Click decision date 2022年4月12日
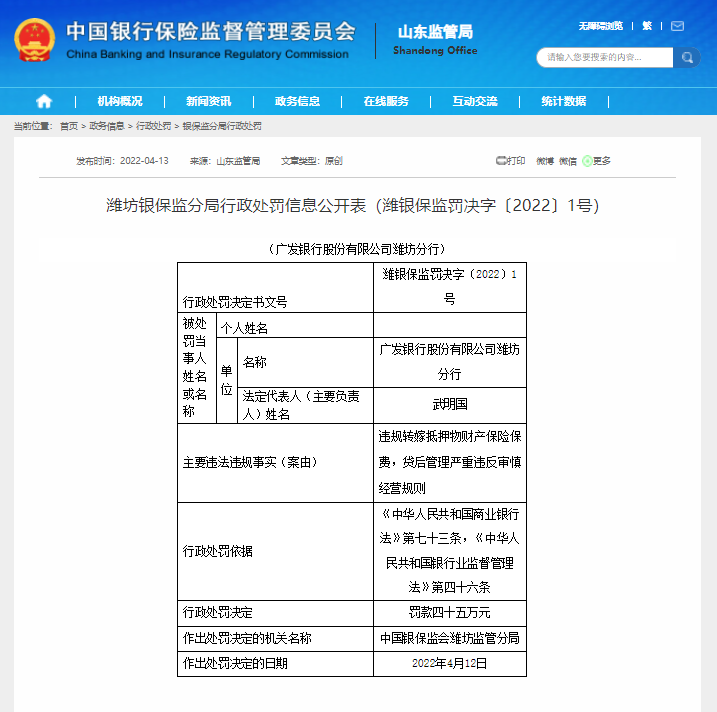 tap(450, 664)
